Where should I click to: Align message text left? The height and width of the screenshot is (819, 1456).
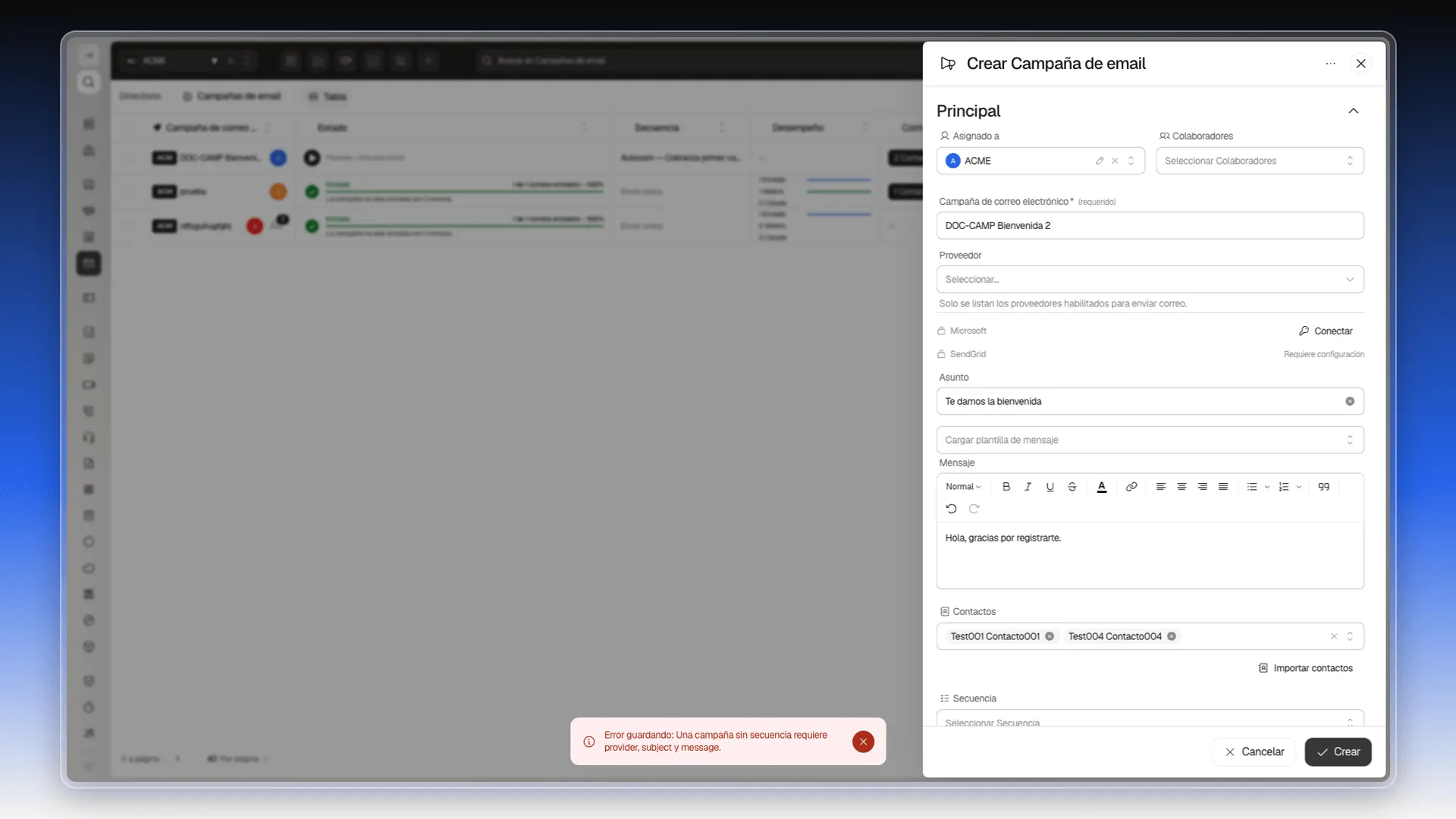coord(1160,487)
